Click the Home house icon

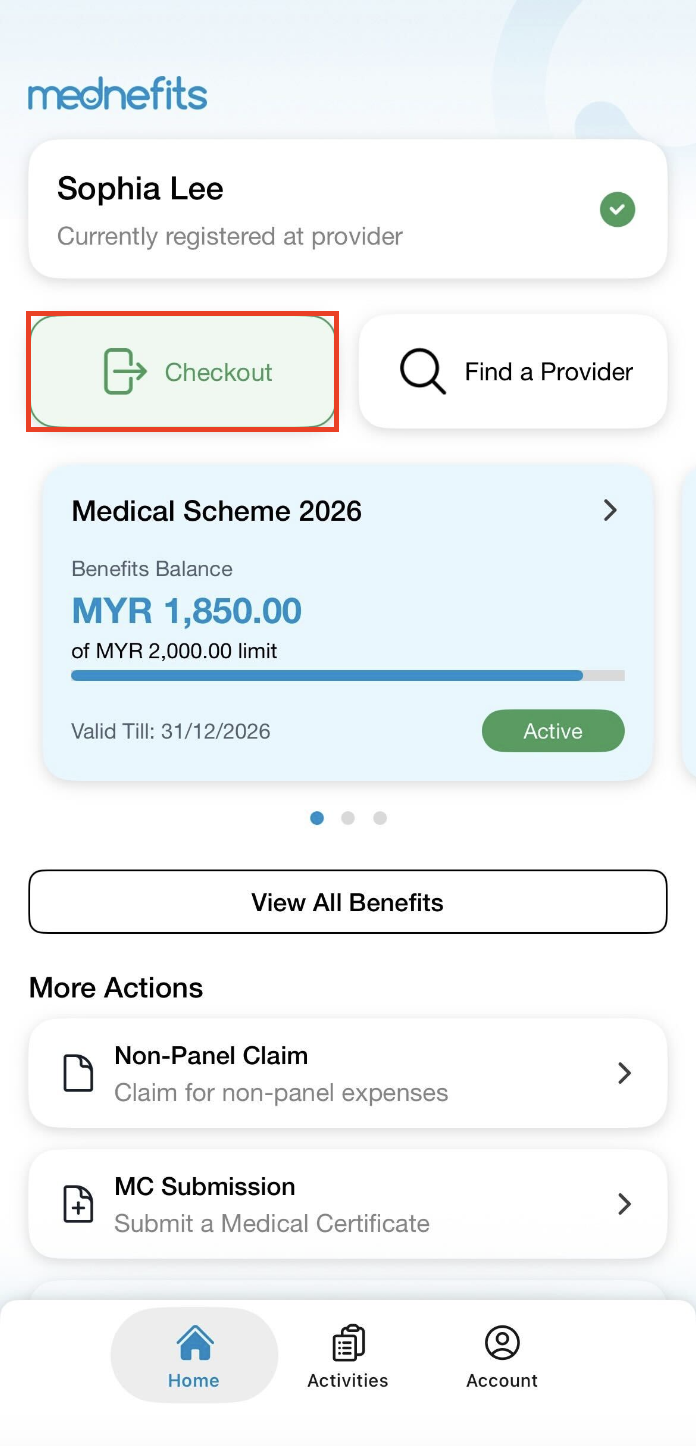coord(194,1342)
